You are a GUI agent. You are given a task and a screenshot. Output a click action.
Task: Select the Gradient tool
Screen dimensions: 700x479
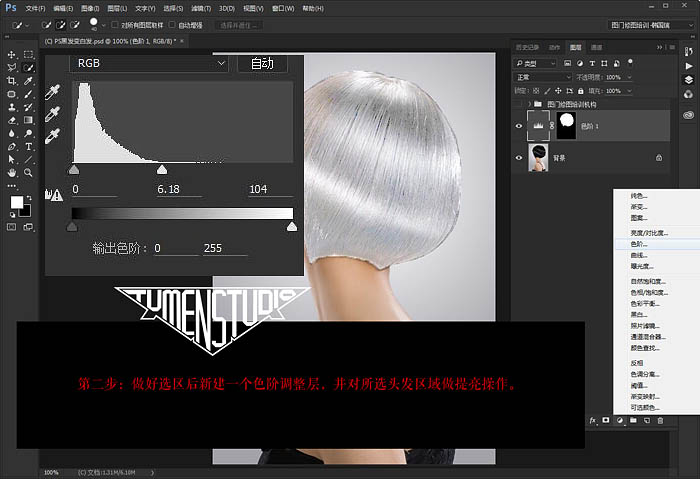coord(29,120)
